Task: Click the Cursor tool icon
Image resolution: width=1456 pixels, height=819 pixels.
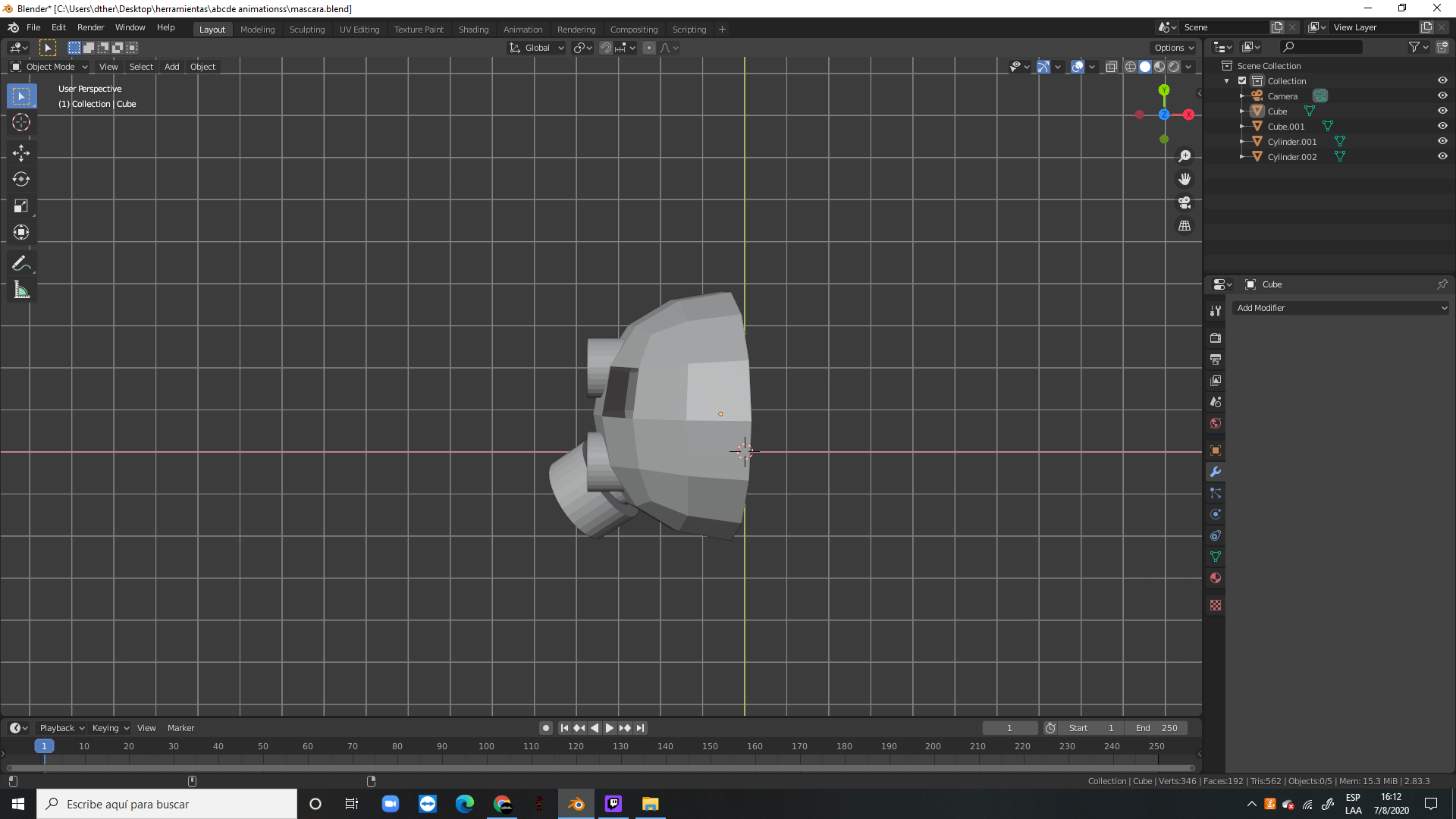Action: [21, 122]
